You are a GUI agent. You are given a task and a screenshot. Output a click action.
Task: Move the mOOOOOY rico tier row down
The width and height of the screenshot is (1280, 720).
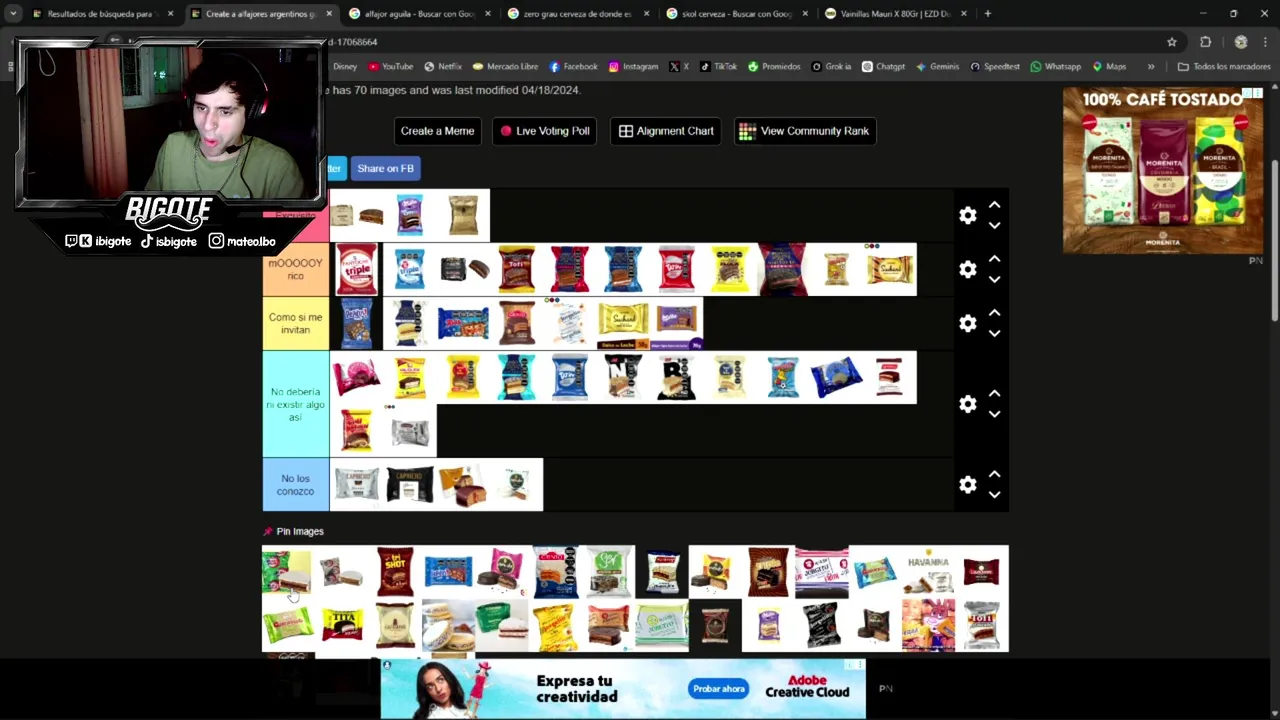(x=994, y=280)
